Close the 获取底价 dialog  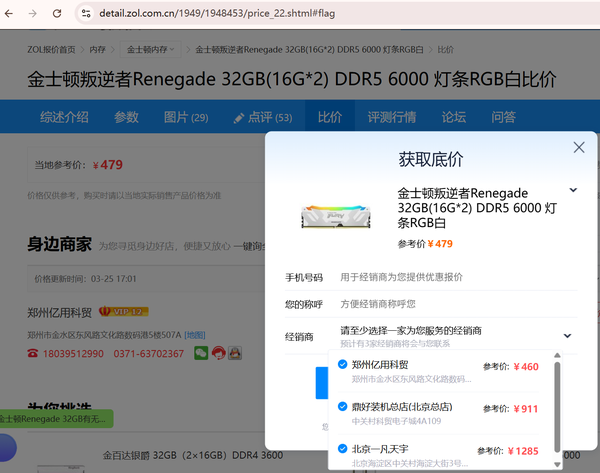(579, 147)
